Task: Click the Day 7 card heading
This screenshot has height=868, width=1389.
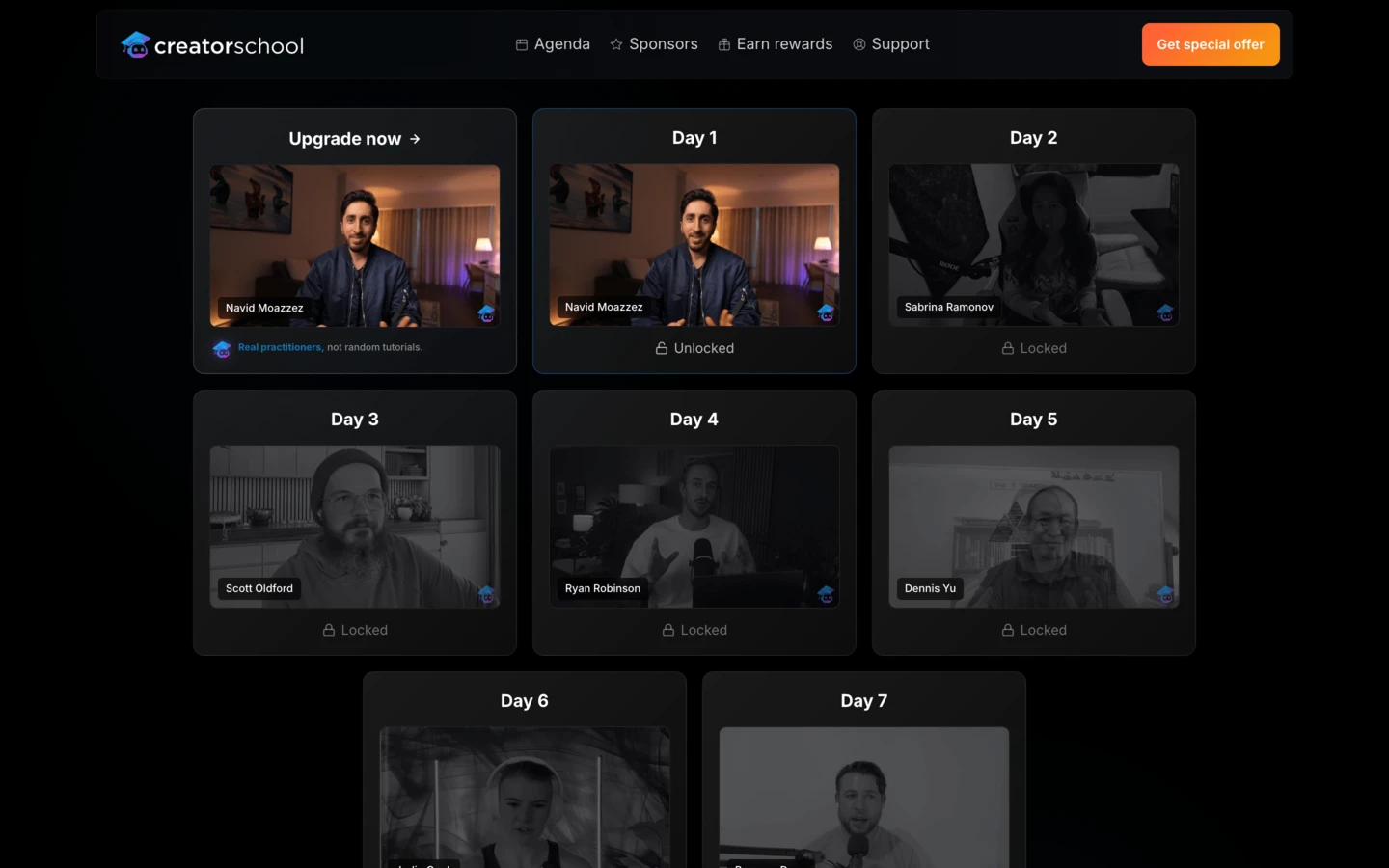Action: (864, 701)
